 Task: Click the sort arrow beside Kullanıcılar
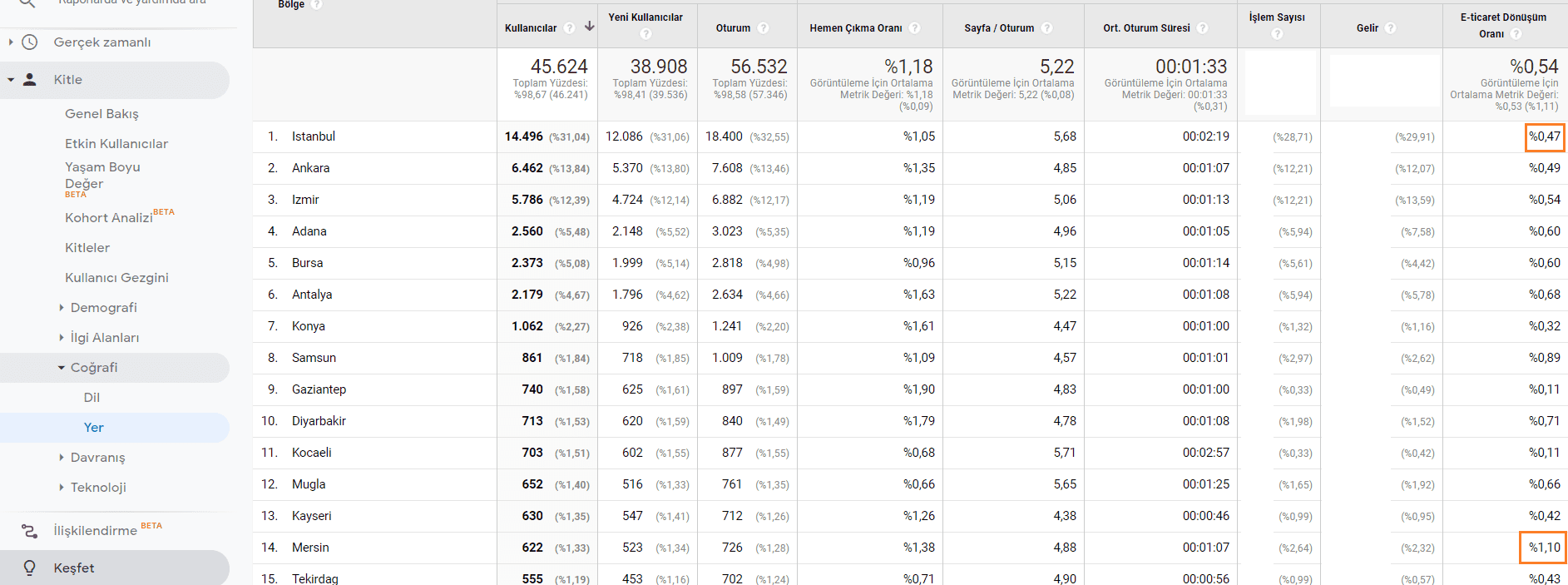pos(590,27)
